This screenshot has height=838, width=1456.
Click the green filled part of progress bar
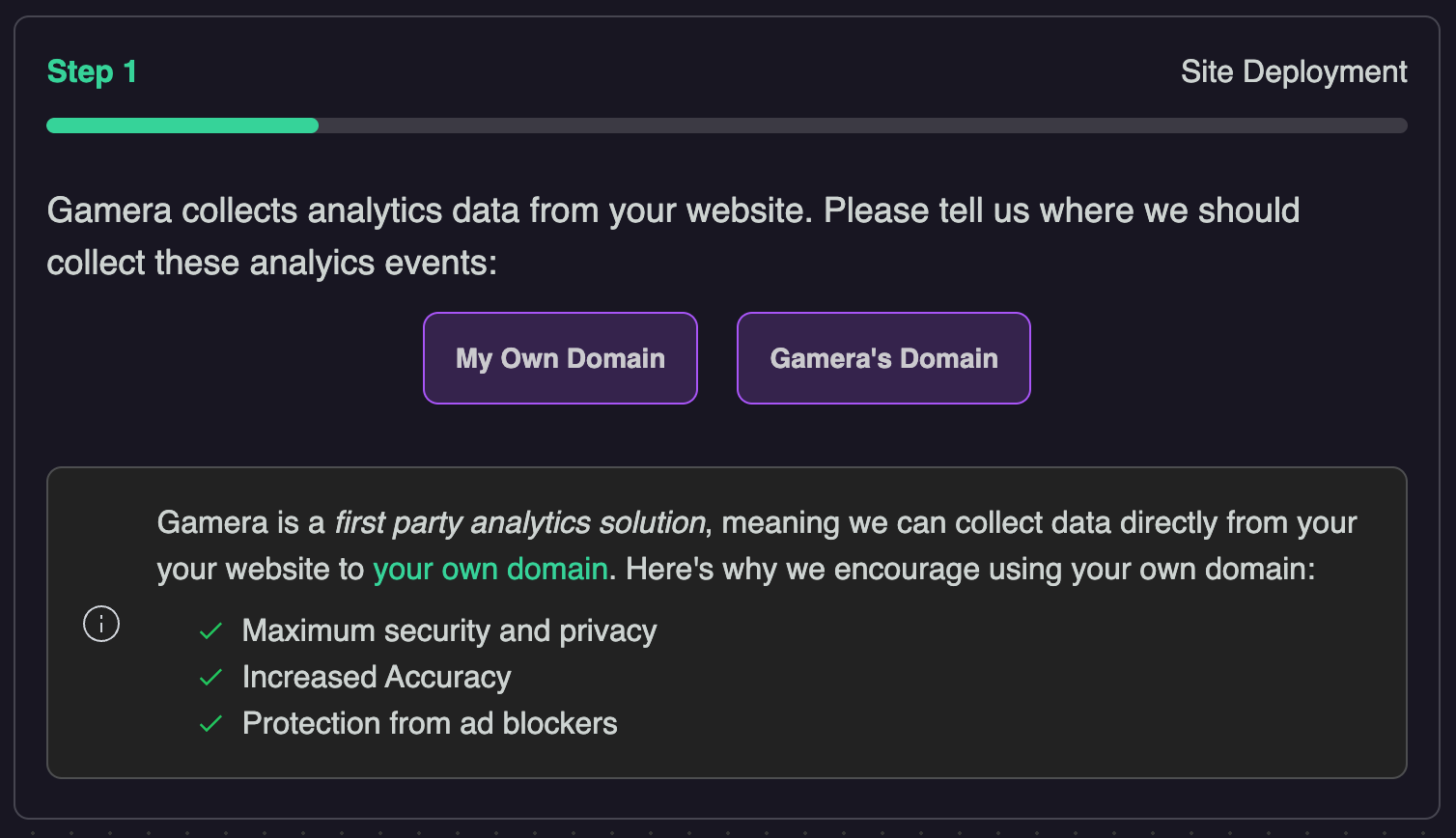pos(182,126)
